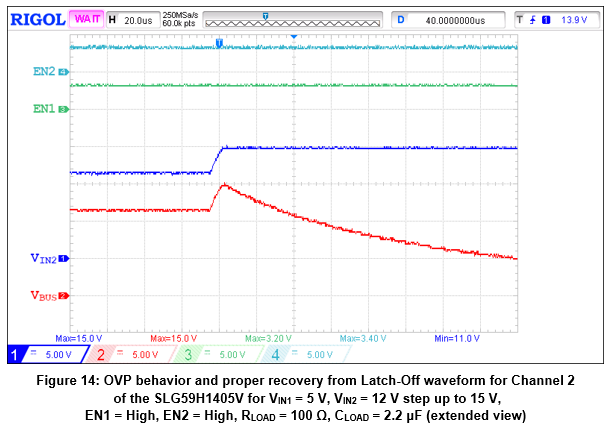Click the EN2 channel marker icon
Viewport: 610px width, 430px height.
[x=63, y=72]
